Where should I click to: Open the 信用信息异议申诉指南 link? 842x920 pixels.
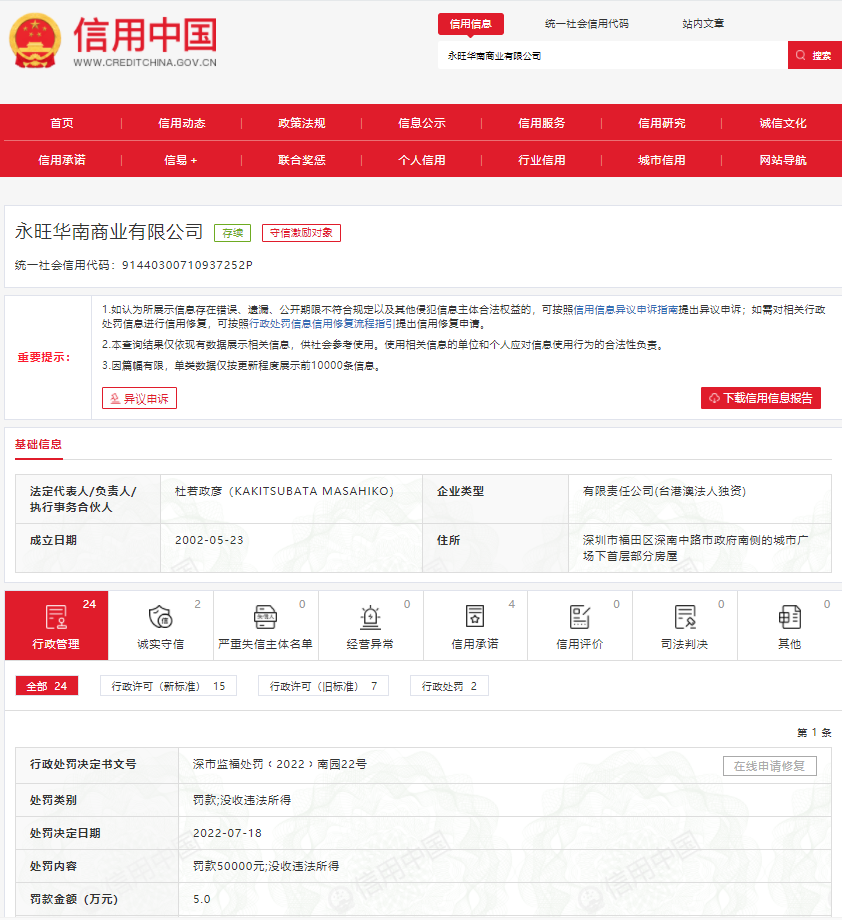pyautogui.click(x=625, y=309)
